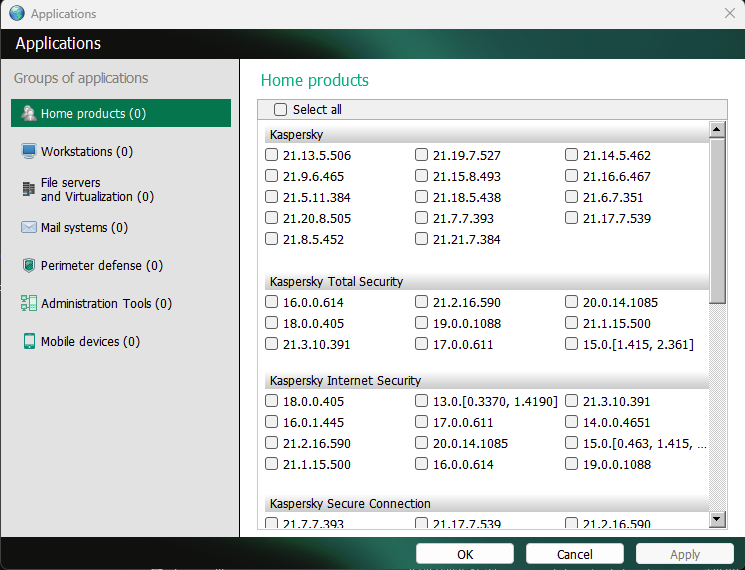The height and width of the screenshot is (570, 745).
Task: Check Kaspersky version 21.14.5.462
Action: (572, 154)
